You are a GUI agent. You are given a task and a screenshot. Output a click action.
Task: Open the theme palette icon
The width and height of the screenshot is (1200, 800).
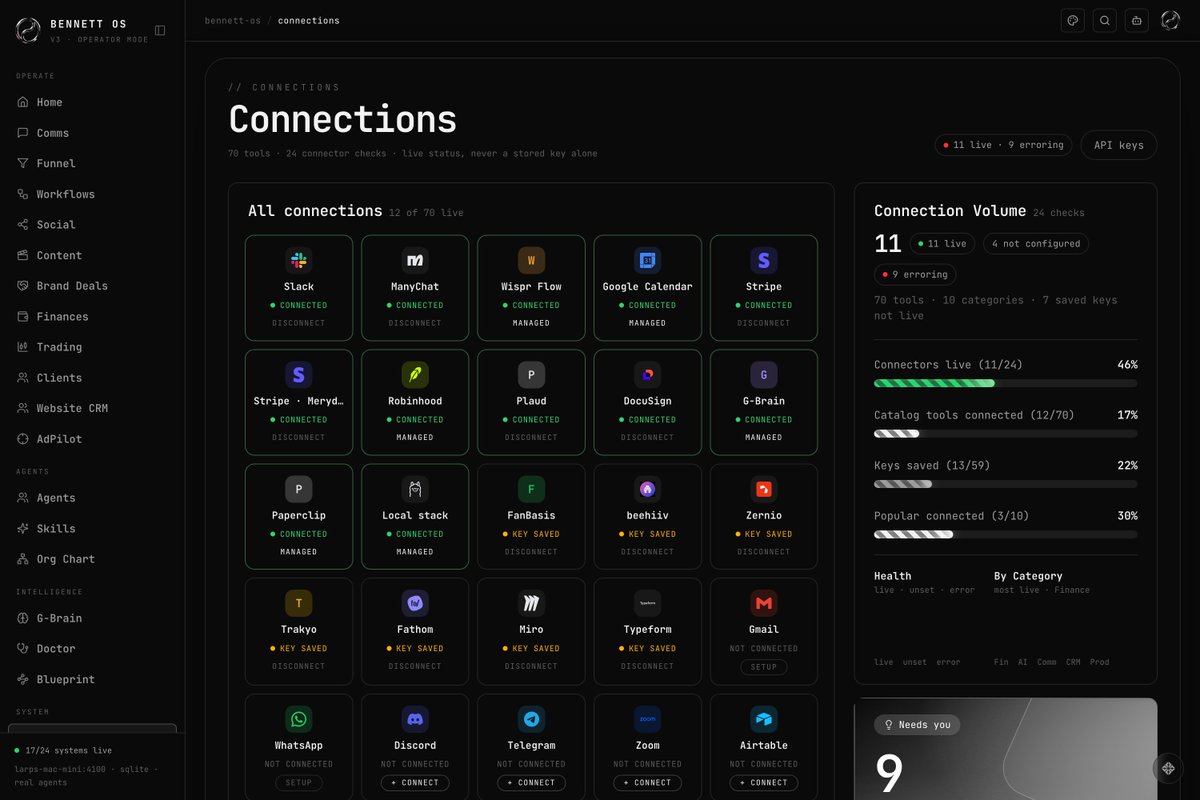[1072, 20]
